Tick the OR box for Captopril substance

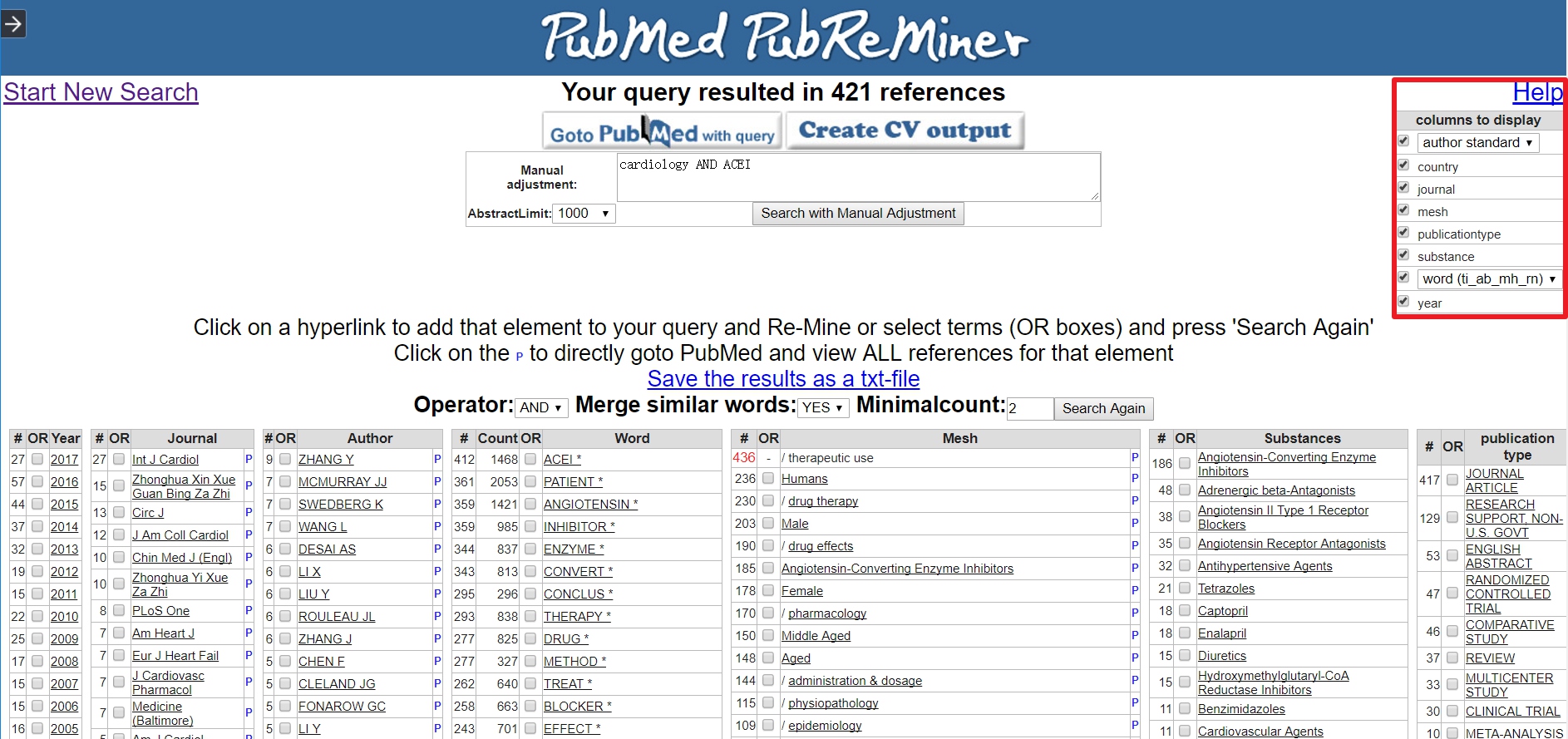(1185, 611)
